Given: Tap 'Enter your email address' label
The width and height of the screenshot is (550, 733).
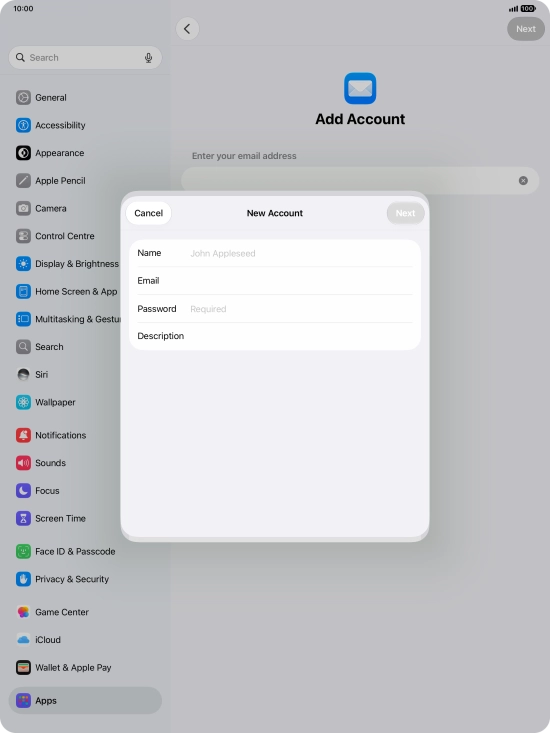Looking at the screenshot, I should pyautogui.click(x=244, y=156).
